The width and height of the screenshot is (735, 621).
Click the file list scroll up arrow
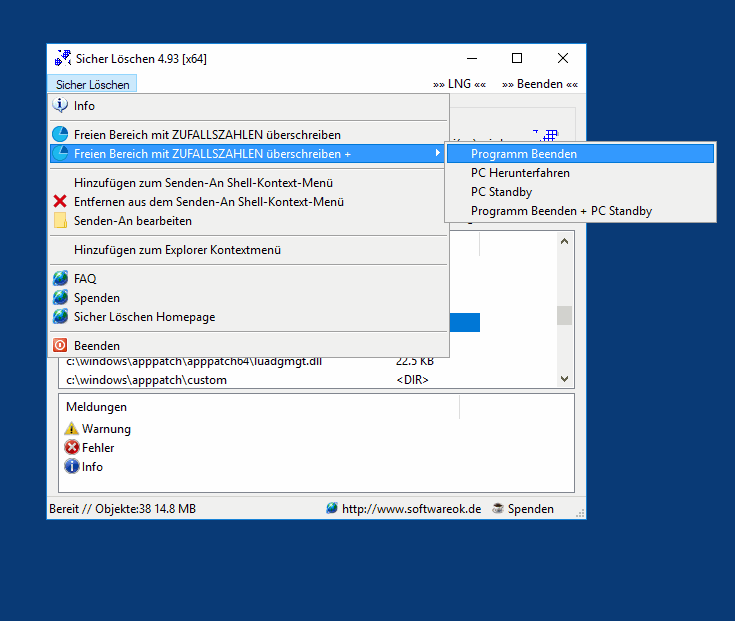point(564,241)
